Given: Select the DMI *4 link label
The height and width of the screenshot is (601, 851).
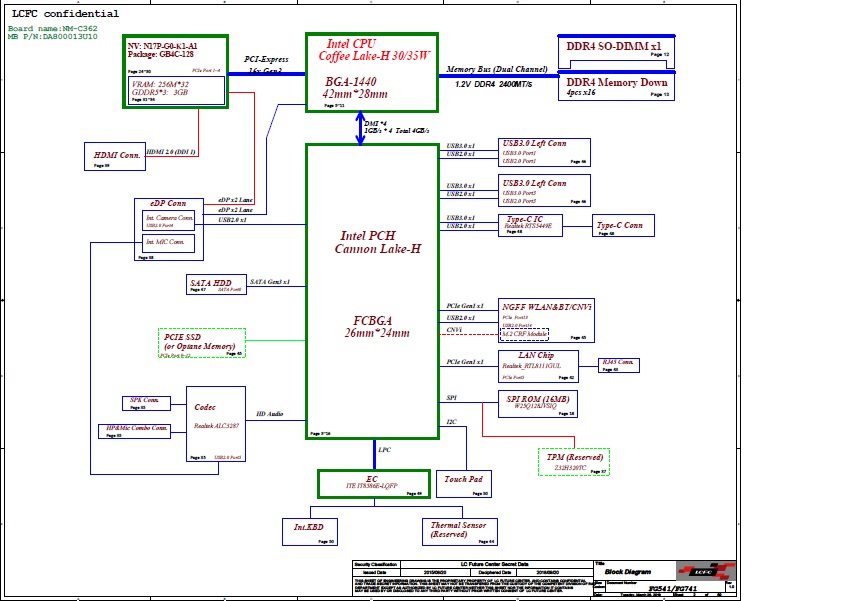Looking at the screenshot, I should [x=375, y=124].
